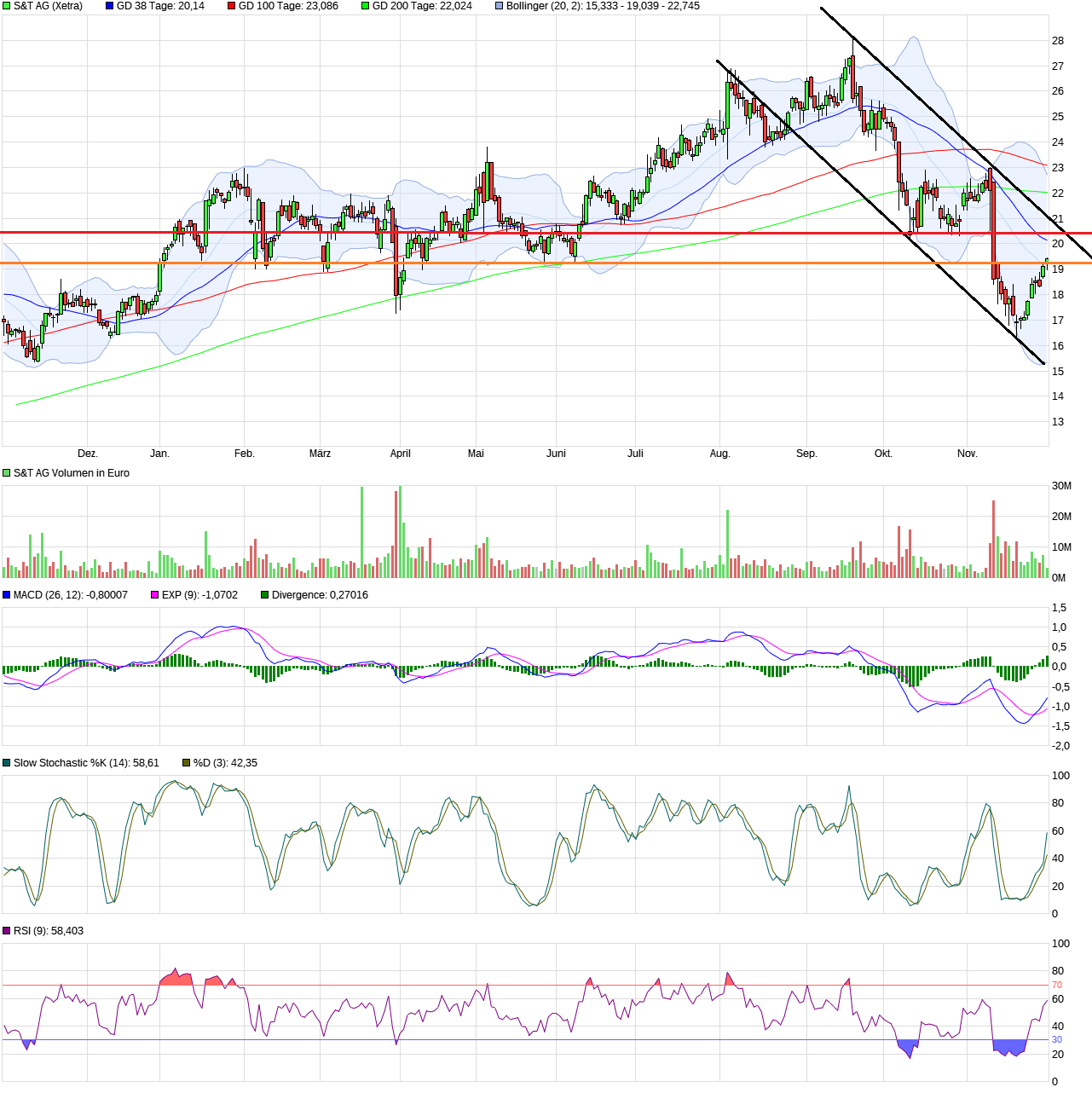Click the purple RSI (9) indicator icon
This screenshot has height=1093, width=1092.
pos(6,930)
